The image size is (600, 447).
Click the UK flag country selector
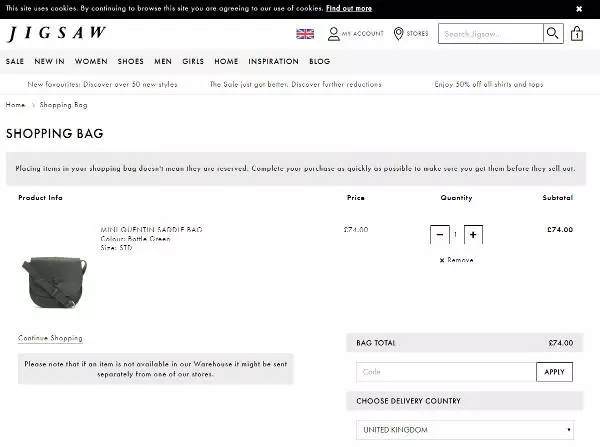coord(305,34)
